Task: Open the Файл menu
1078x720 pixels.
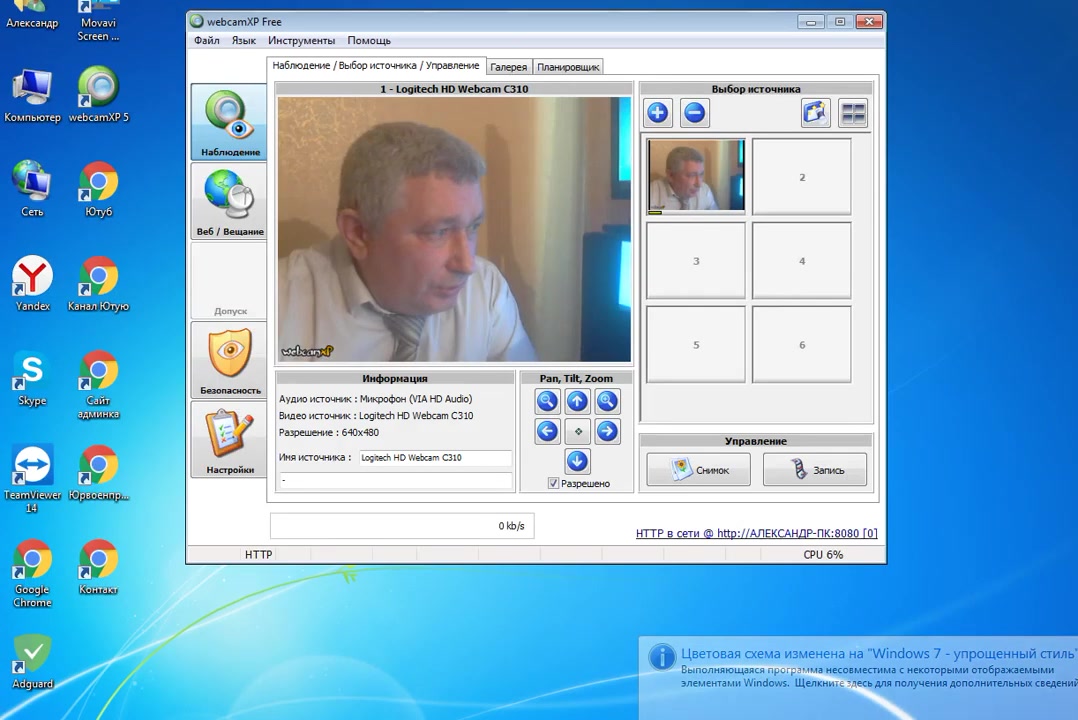Action: [x=206, y=41]
